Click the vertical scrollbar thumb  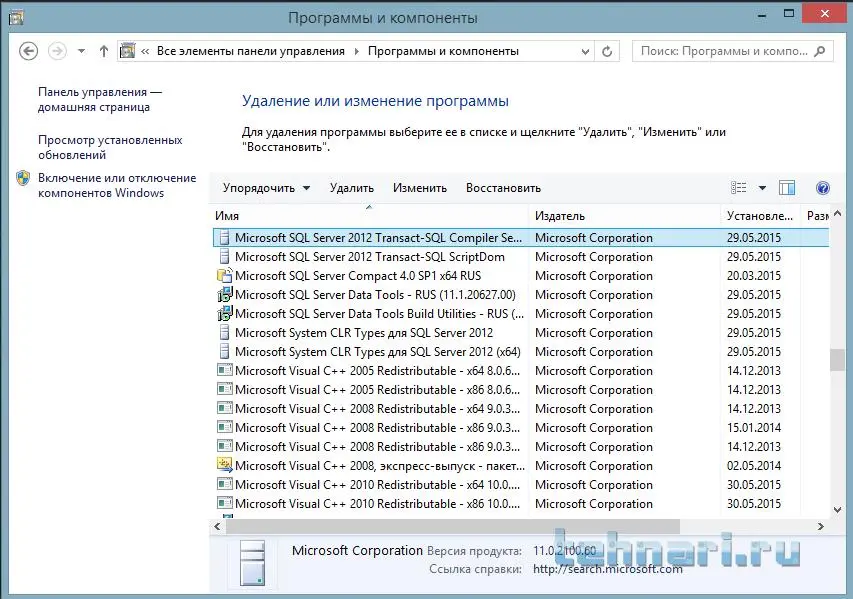click(837, 360)
